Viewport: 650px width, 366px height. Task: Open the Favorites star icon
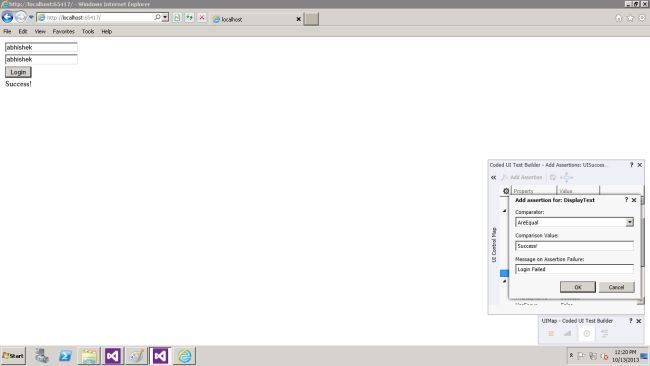[x=630, y=18]
